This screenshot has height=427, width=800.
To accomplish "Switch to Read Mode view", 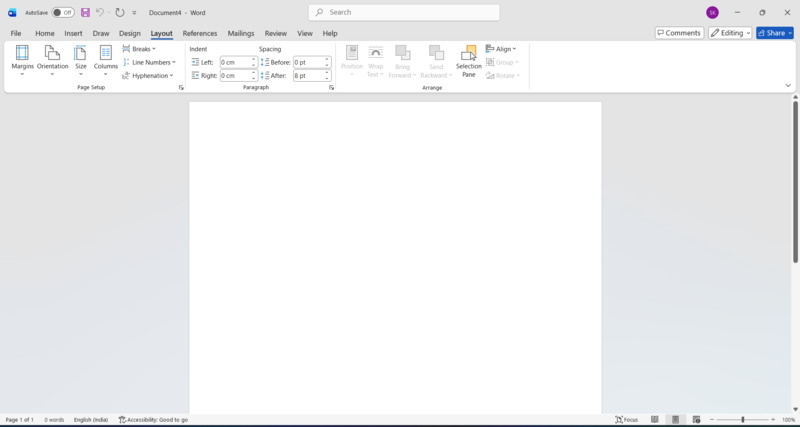I will tap(655, 420).
